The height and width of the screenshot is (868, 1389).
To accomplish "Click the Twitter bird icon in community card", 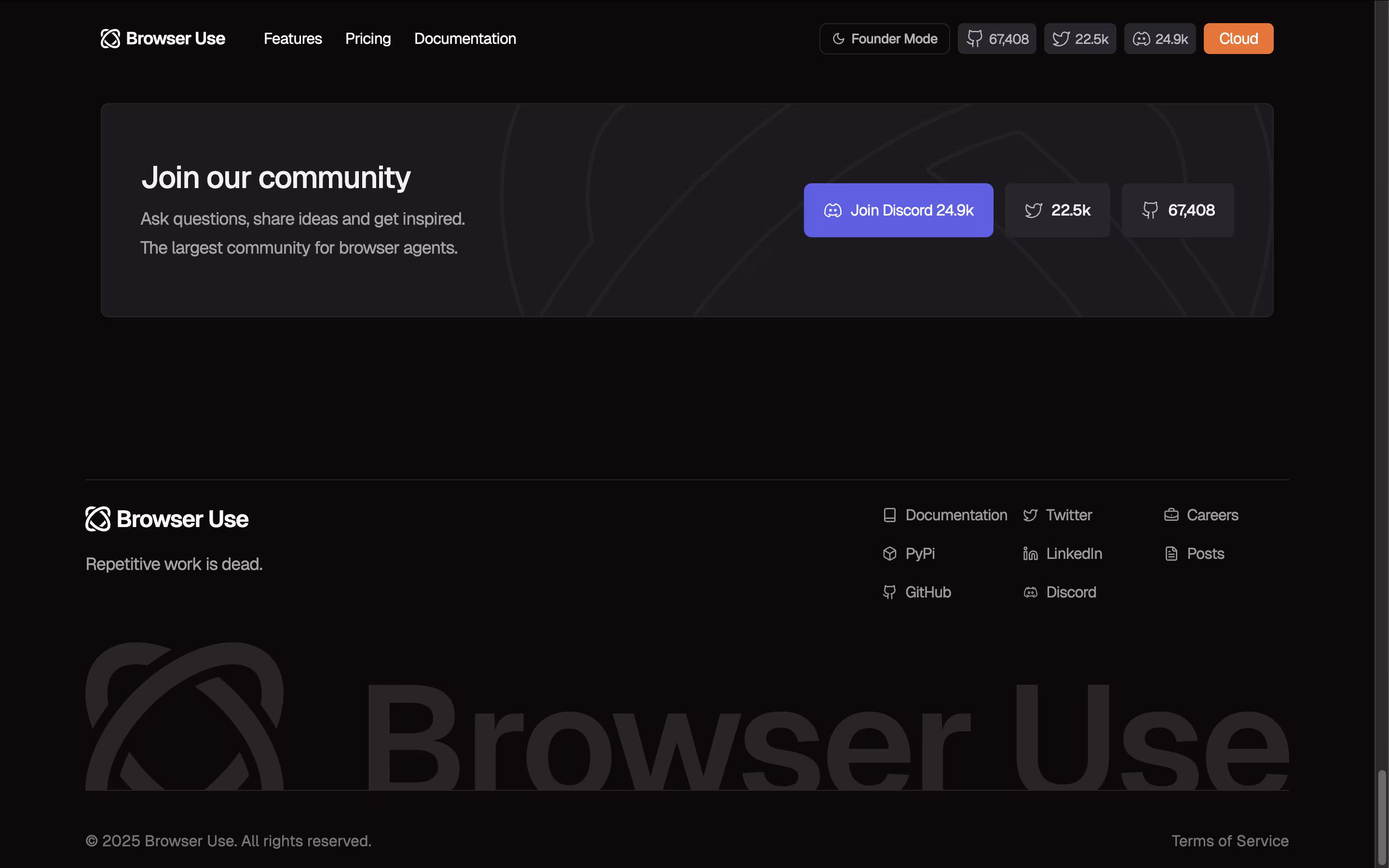I will tap(1034, 211).
